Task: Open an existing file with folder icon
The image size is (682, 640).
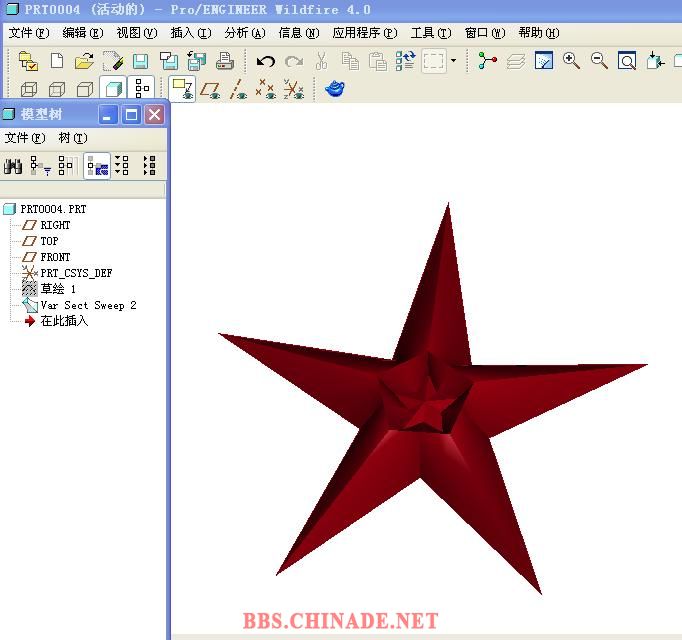Action: (x=84, y=62)
